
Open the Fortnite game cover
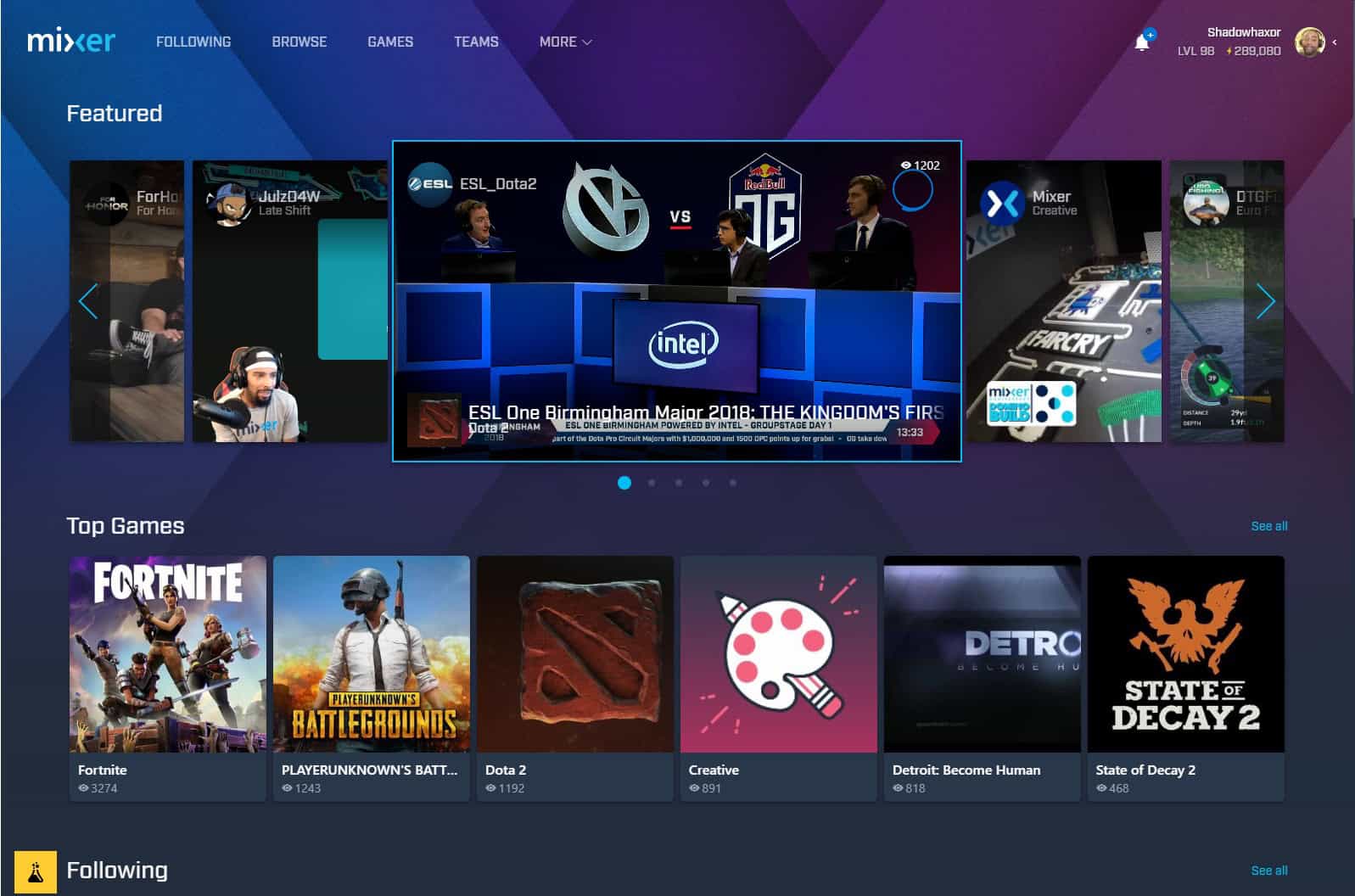click(168, 654)
